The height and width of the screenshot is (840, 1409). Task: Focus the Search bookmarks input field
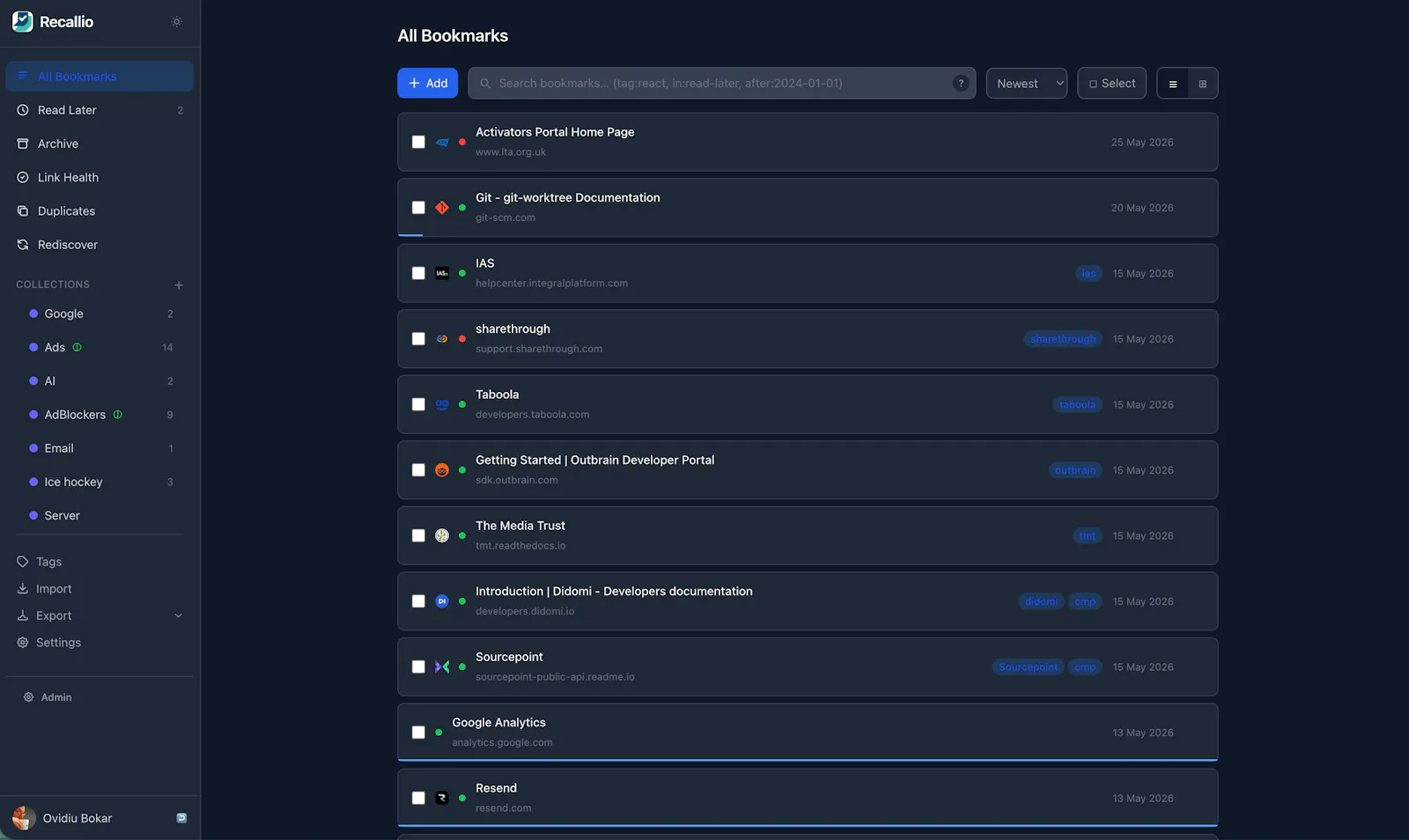(x=721, y=84)
